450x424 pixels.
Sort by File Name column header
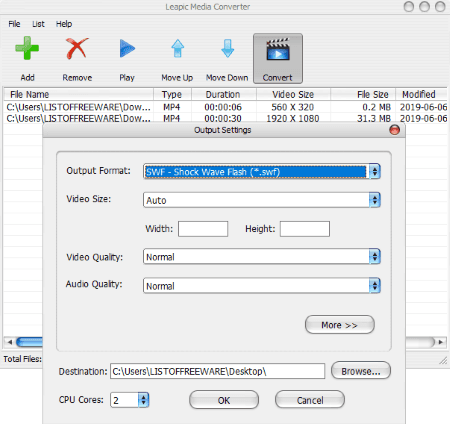tap(78, 94)
